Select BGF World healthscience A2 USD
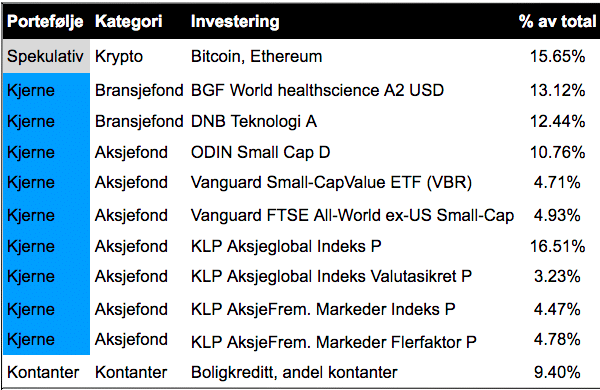The width and height of the screenshot is (600, 390). coord(317,91)
